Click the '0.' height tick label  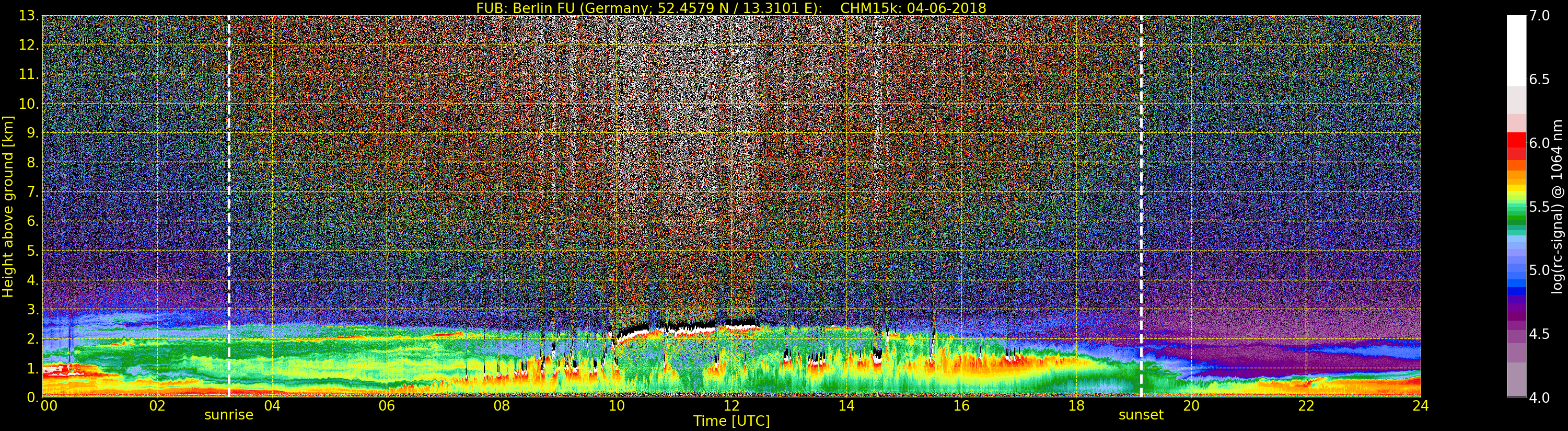tap(32, 398)
